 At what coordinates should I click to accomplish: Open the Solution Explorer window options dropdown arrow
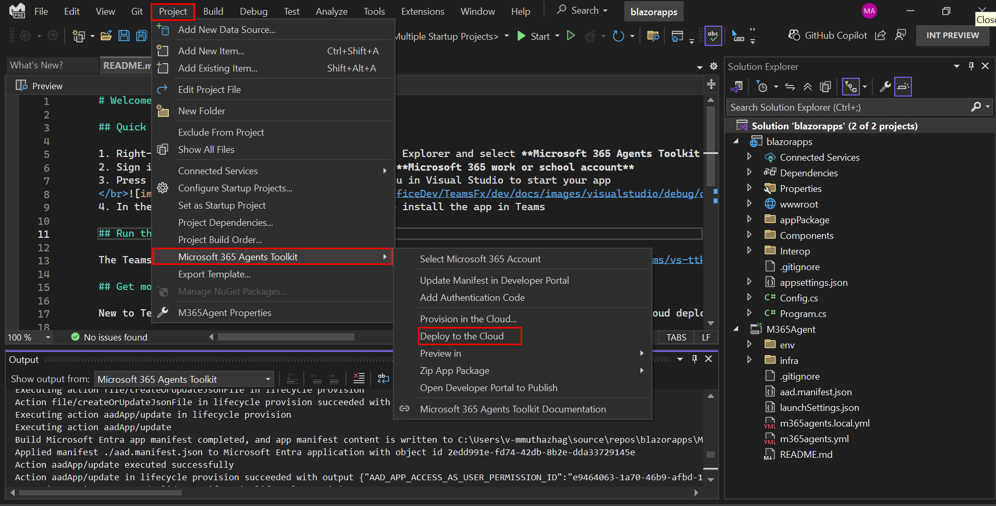[x=957, y=66]
